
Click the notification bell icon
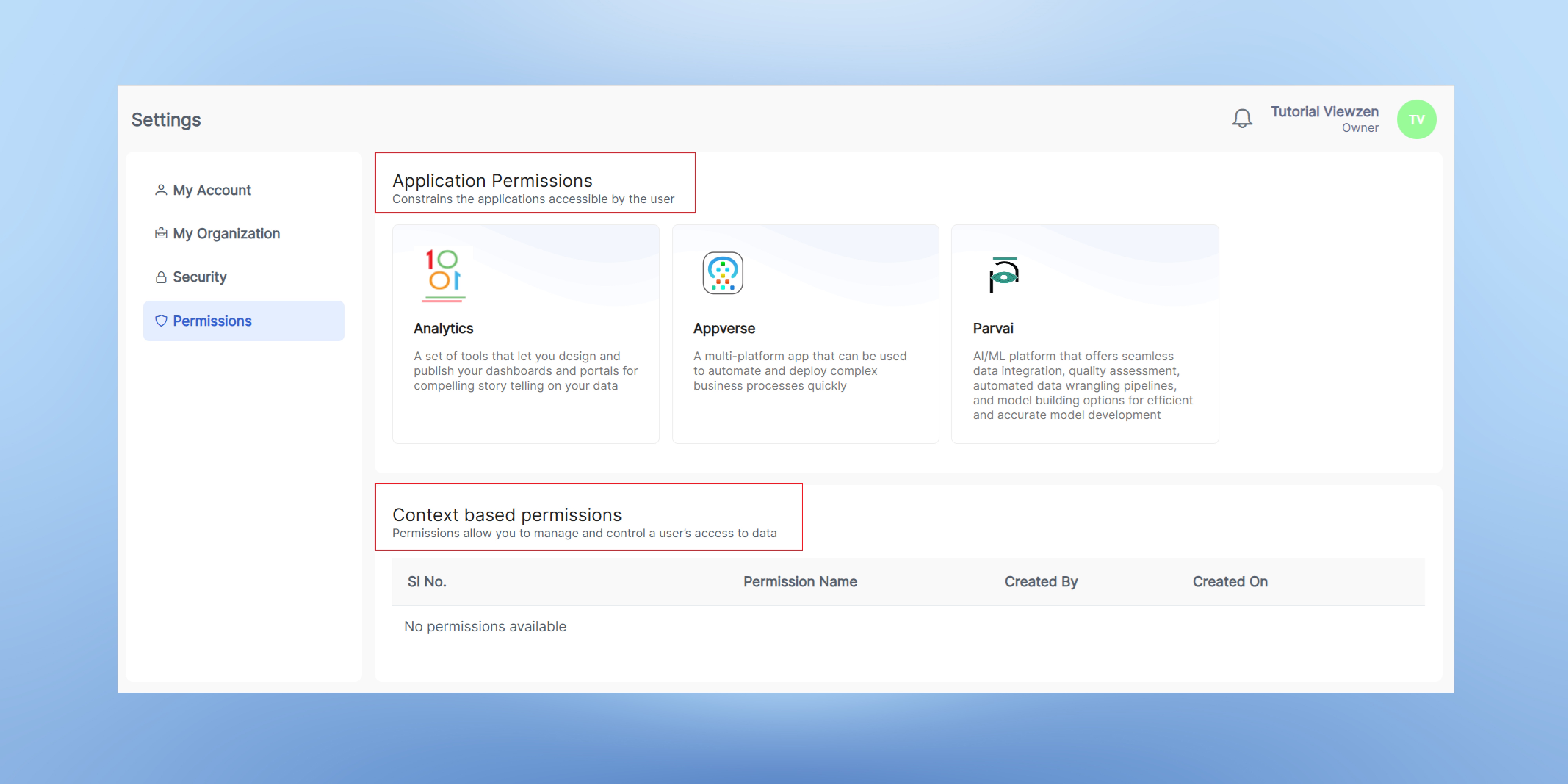pyautogui.click(x=1242, y=119)
